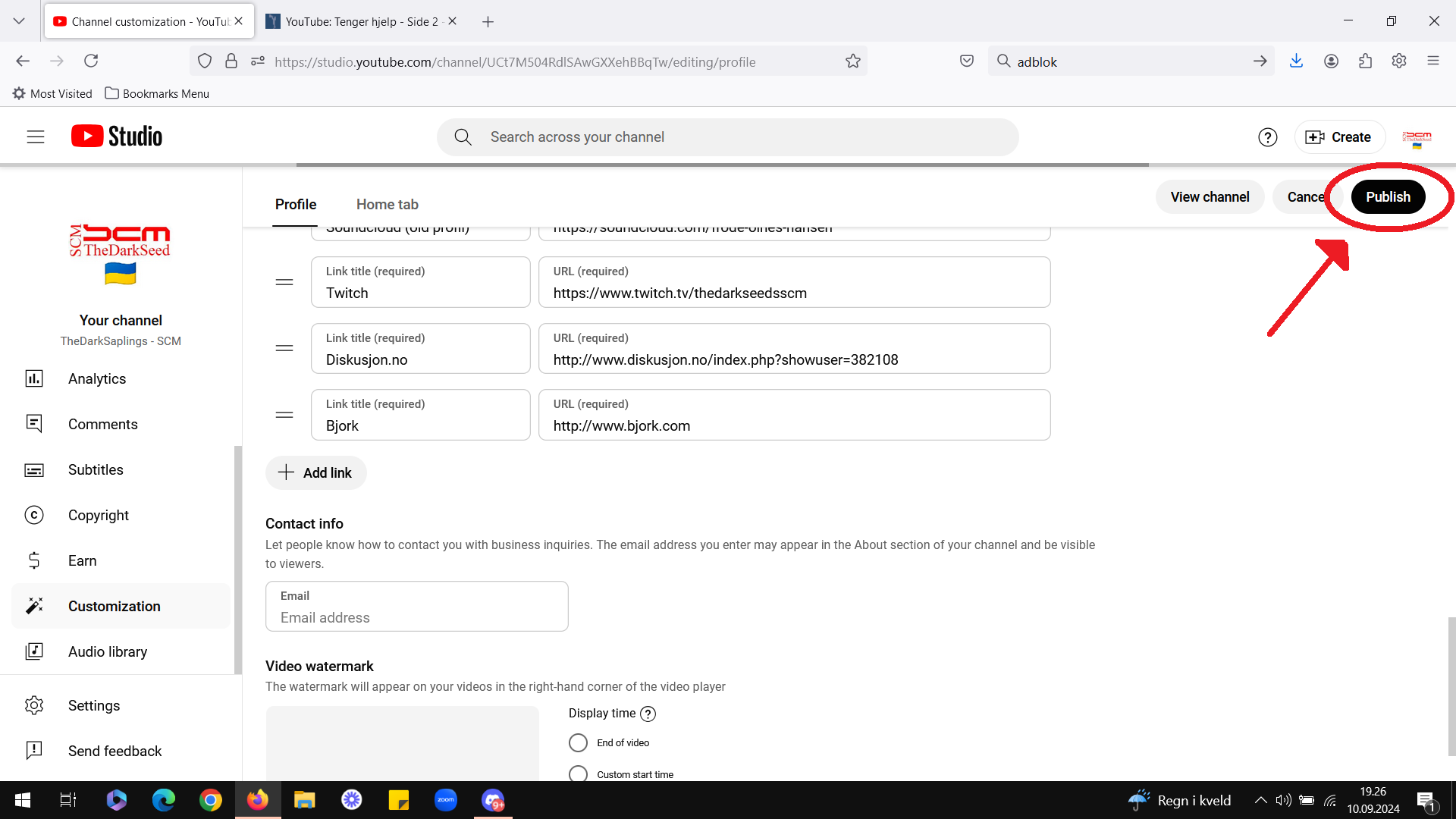Click the page vertical scrollbar
1456x819 pixels.
[1451, 686]
